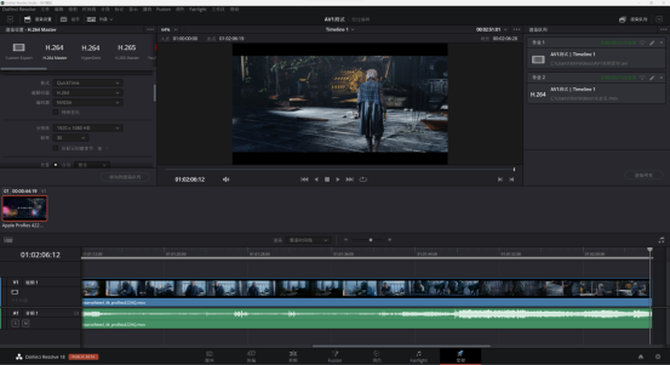The width and height of the screenshot is (670, 365).
Task: Toggle loop playback in viewer
Action: point(363,180)
